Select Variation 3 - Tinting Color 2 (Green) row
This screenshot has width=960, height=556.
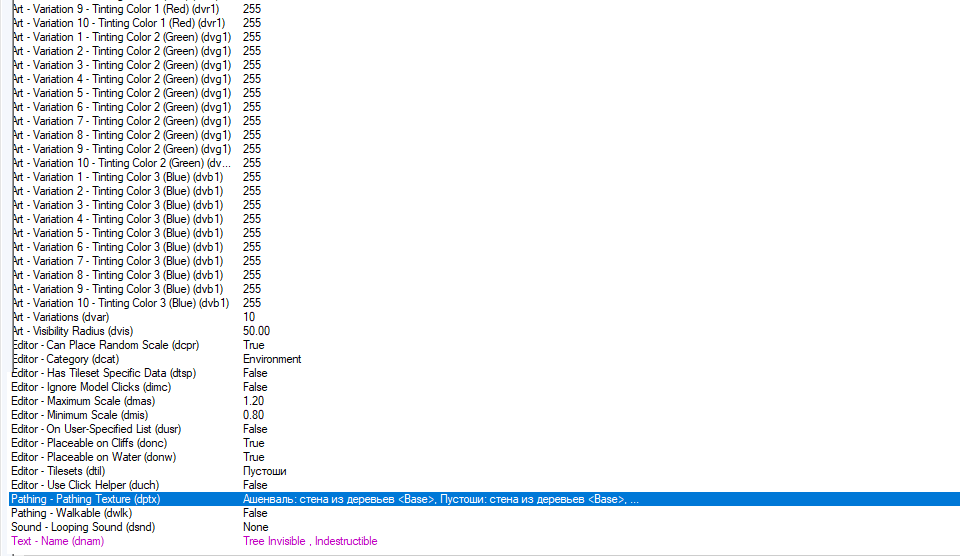[x=484, y=65]
